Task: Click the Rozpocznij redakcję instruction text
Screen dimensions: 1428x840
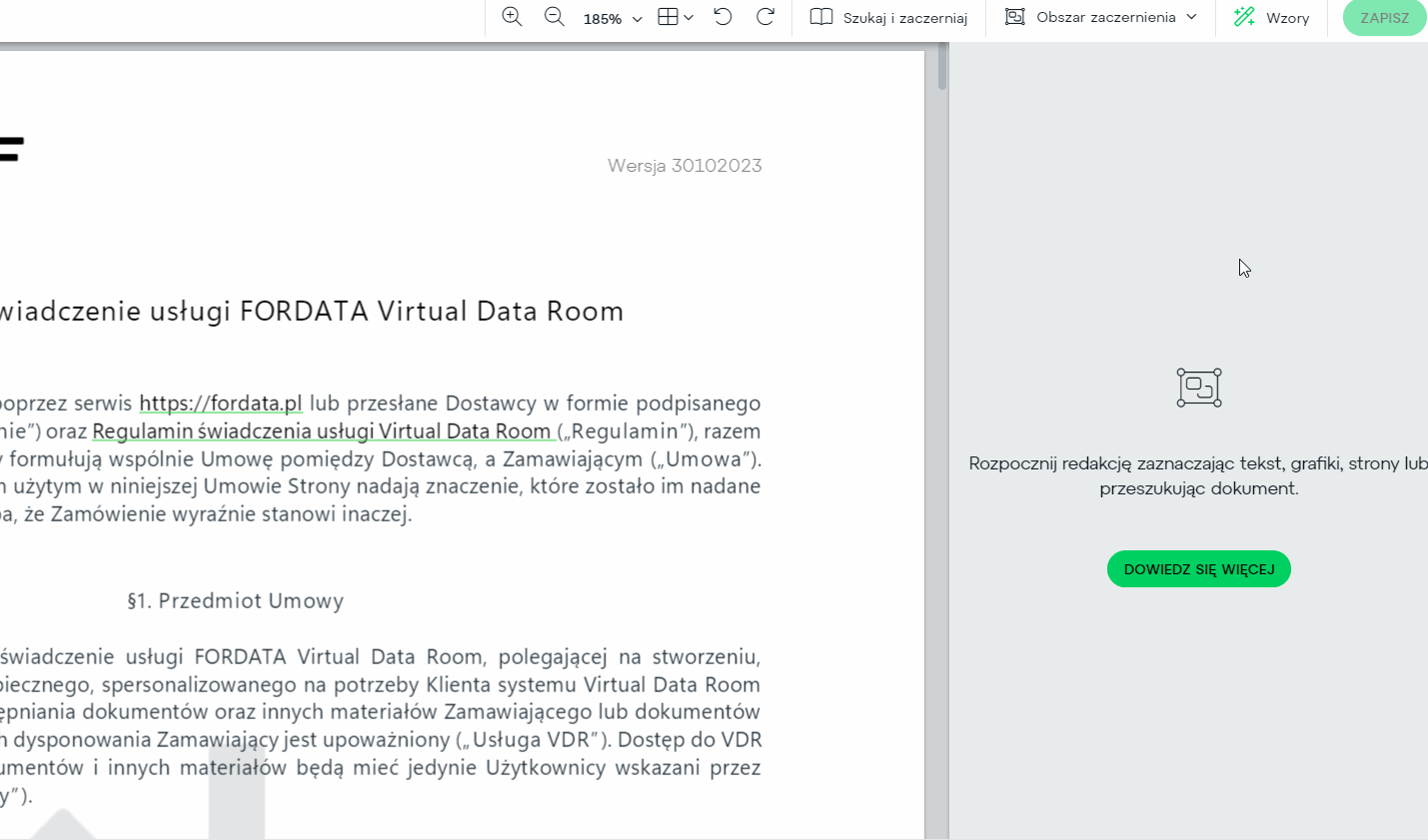Action: [1199, 475]
